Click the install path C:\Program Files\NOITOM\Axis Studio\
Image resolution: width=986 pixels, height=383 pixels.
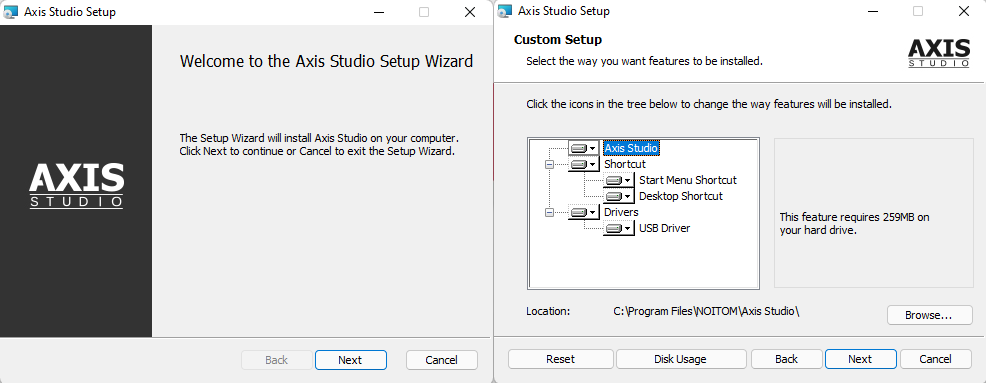point(706,311)
